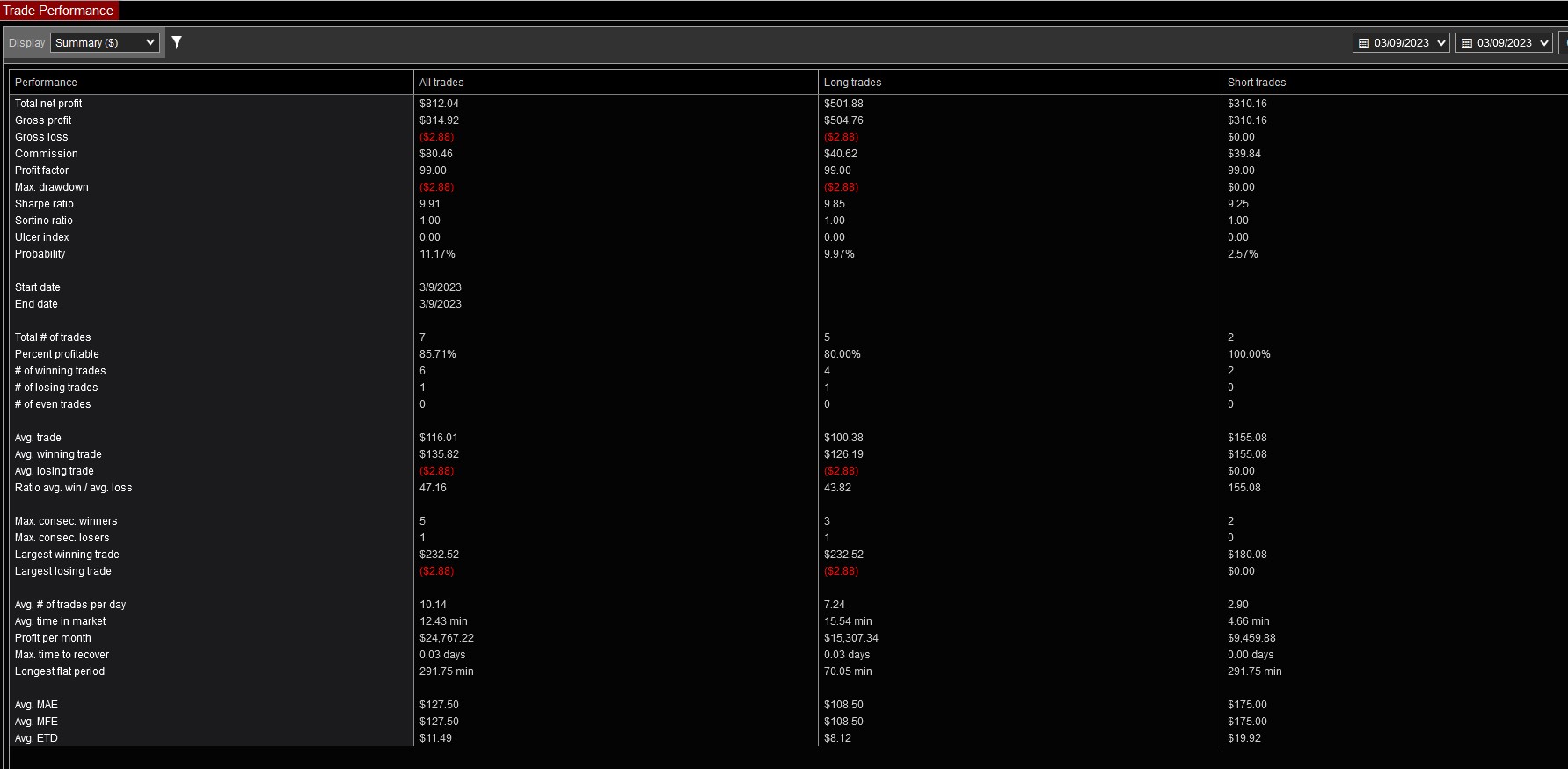Select the Probability row label
1568x769 pixels.
tap(40, 254)
